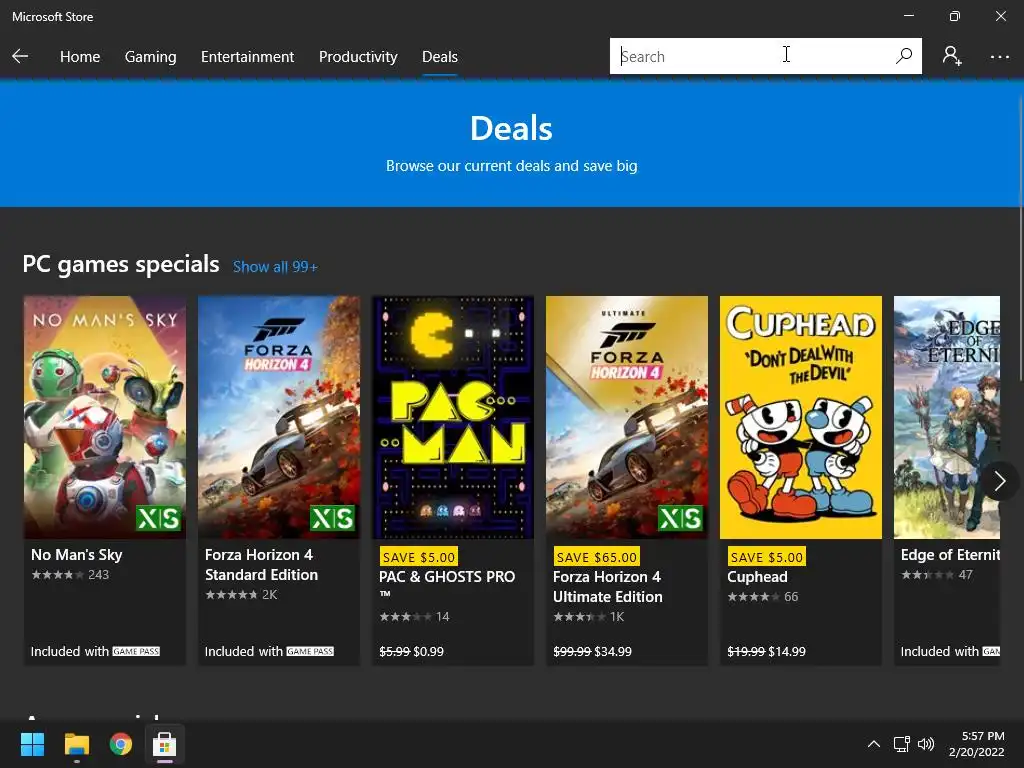Open Forza Horizon 4 Ultimate cover
This screenshot has height=768, width=1024.
(x=627, y=417)
